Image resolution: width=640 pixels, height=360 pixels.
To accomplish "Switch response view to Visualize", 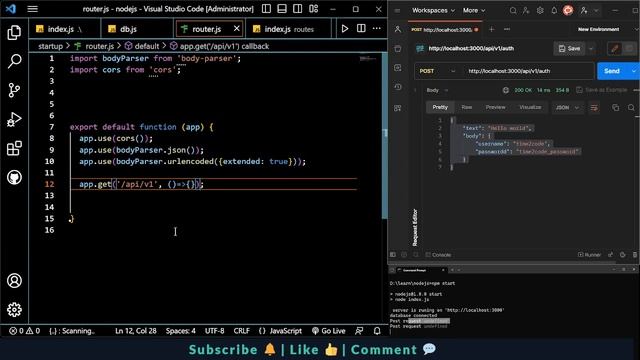I will 530,107.
